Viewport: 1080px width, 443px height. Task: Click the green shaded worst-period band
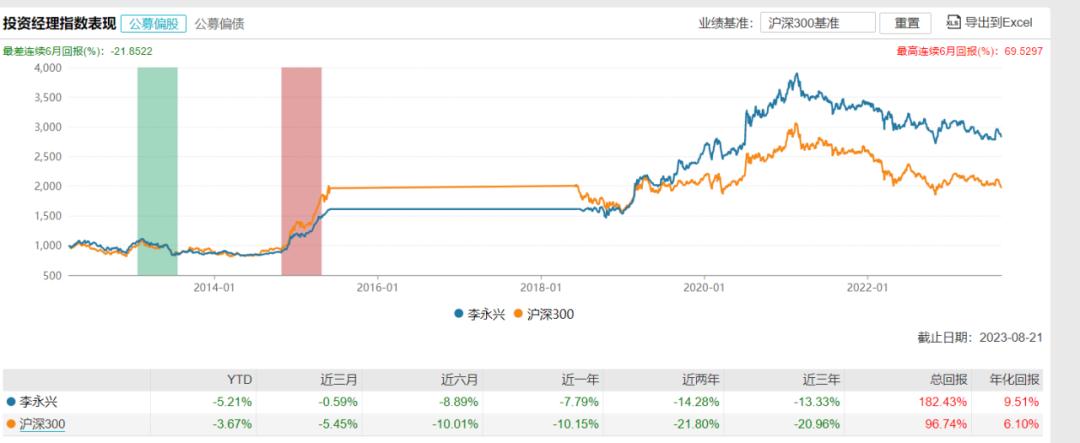pos(157,170)
